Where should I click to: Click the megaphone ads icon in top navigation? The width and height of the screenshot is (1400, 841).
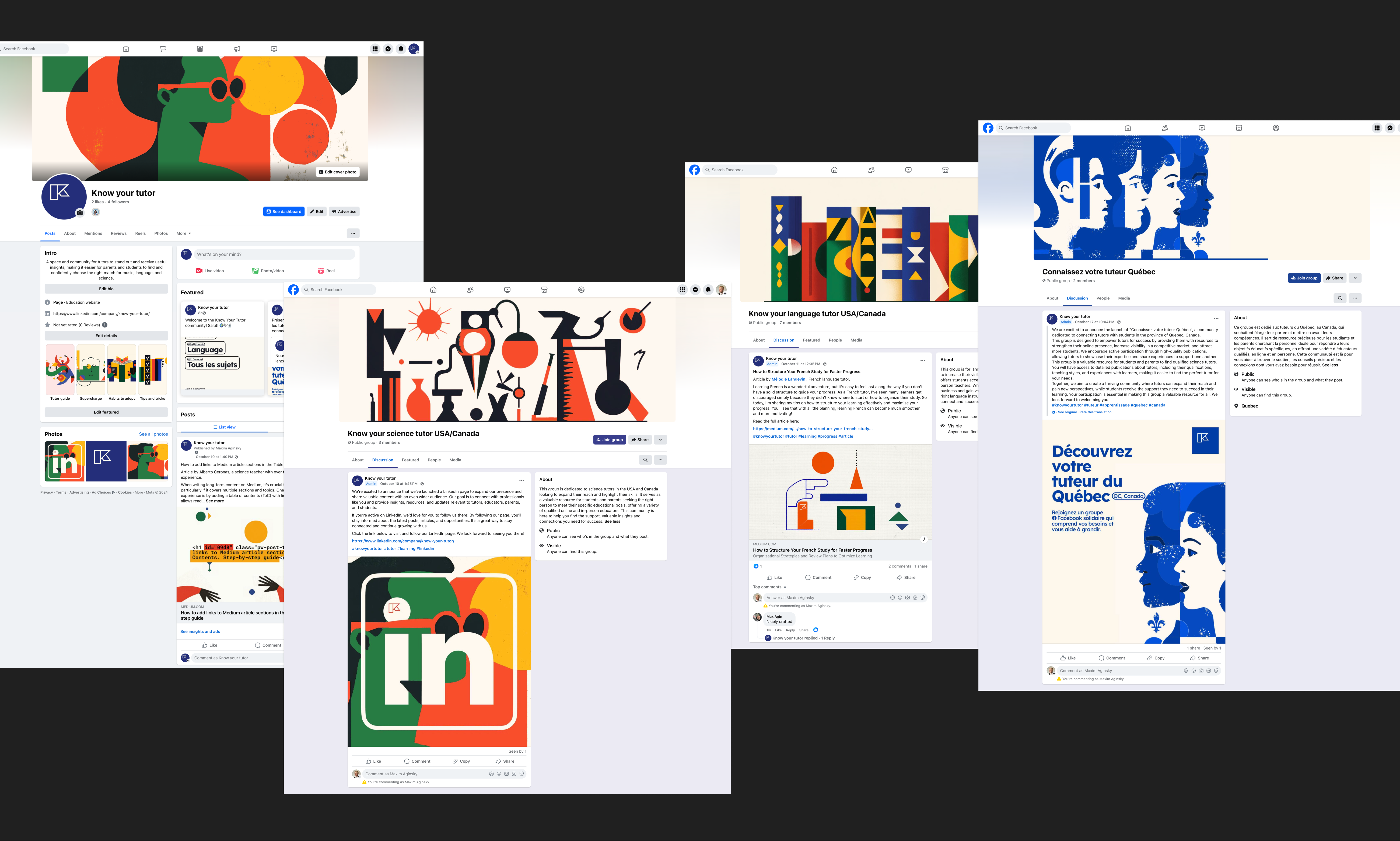237,49
